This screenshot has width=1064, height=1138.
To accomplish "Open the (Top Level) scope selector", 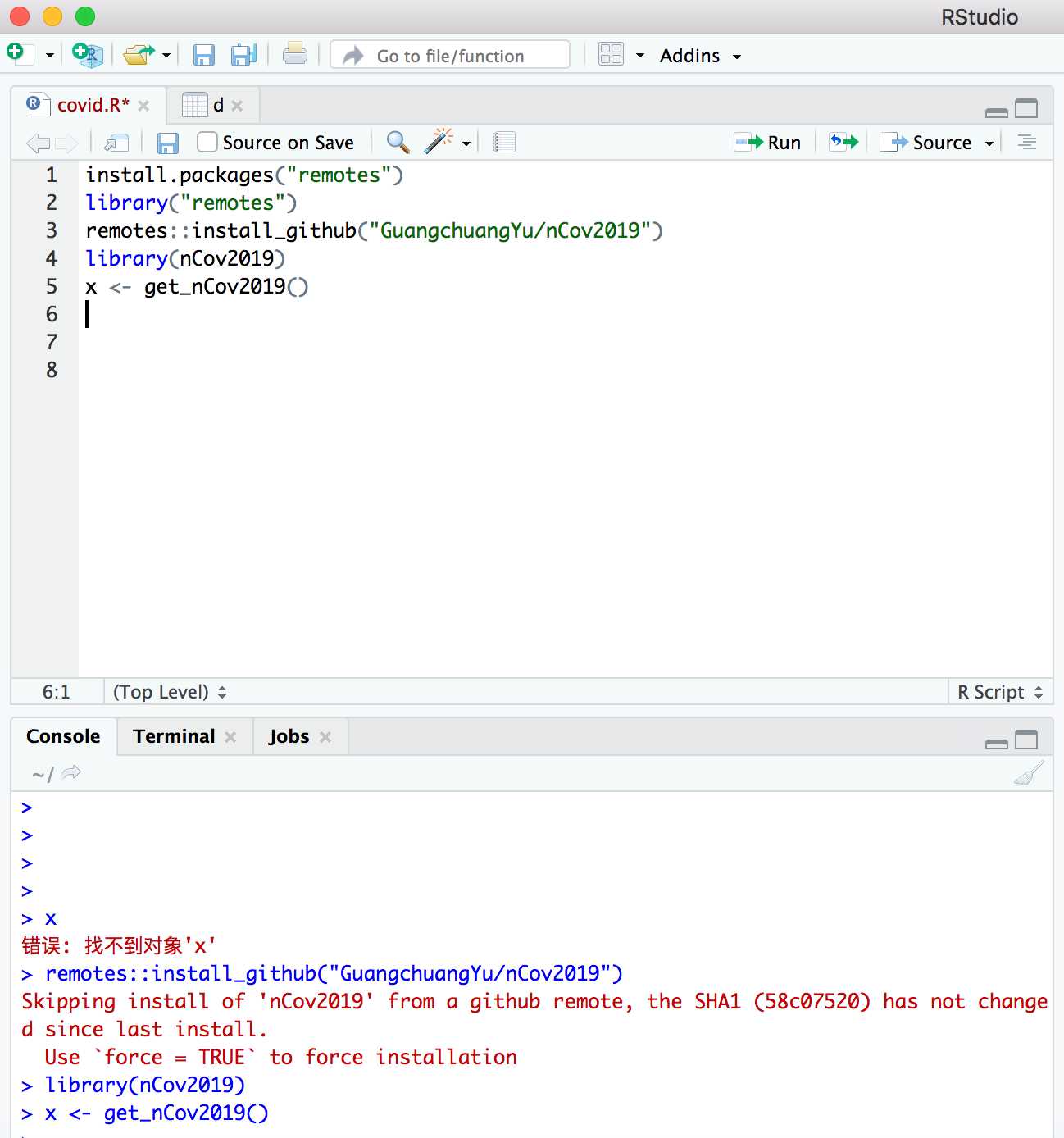I will click(170, 692).
